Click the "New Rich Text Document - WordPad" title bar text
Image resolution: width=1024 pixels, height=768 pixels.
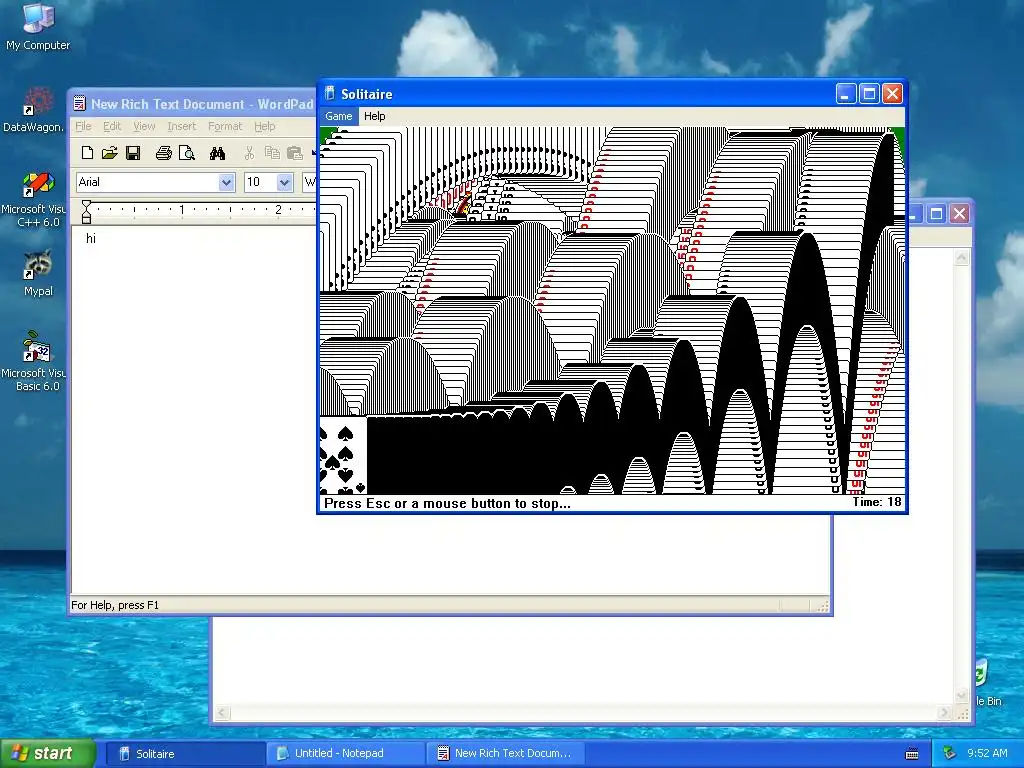(x=202, y=104)
